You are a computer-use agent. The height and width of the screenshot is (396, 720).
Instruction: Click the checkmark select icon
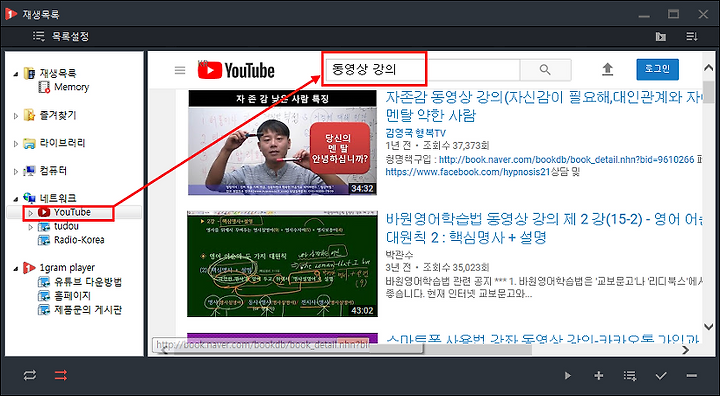[x=661, y=376]
